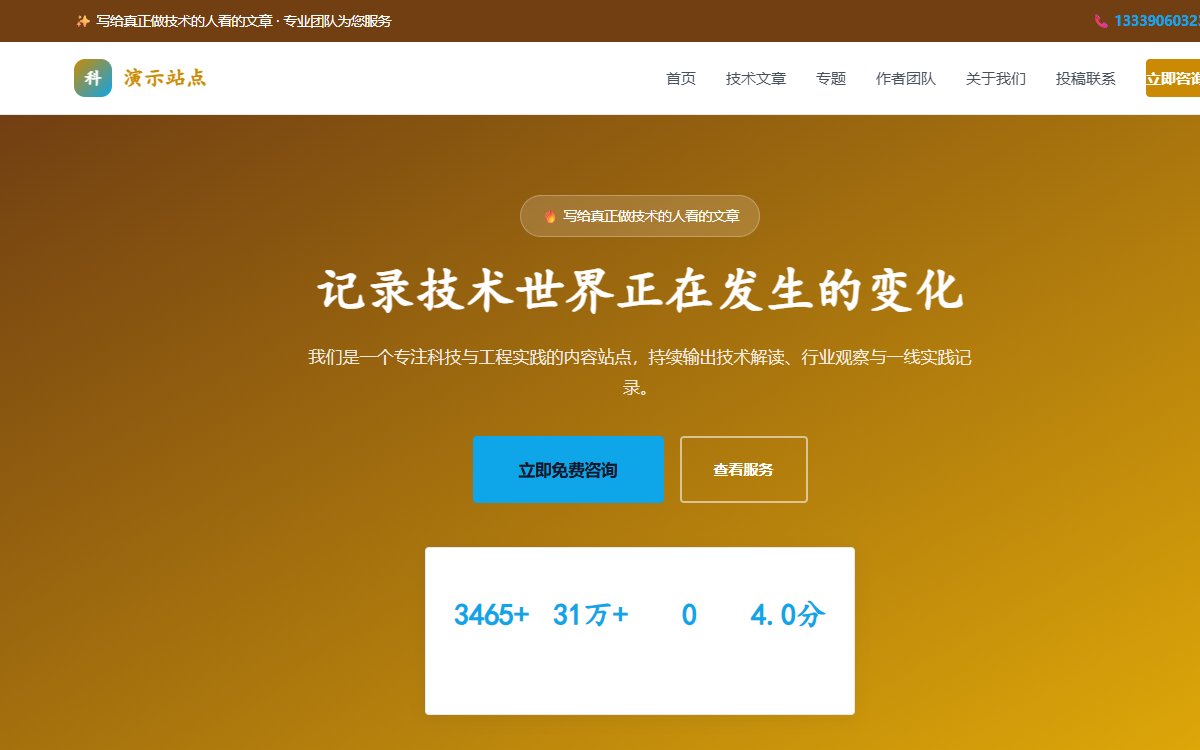
Task: Click the 4.0分 rating value
Action: point(788,615)
